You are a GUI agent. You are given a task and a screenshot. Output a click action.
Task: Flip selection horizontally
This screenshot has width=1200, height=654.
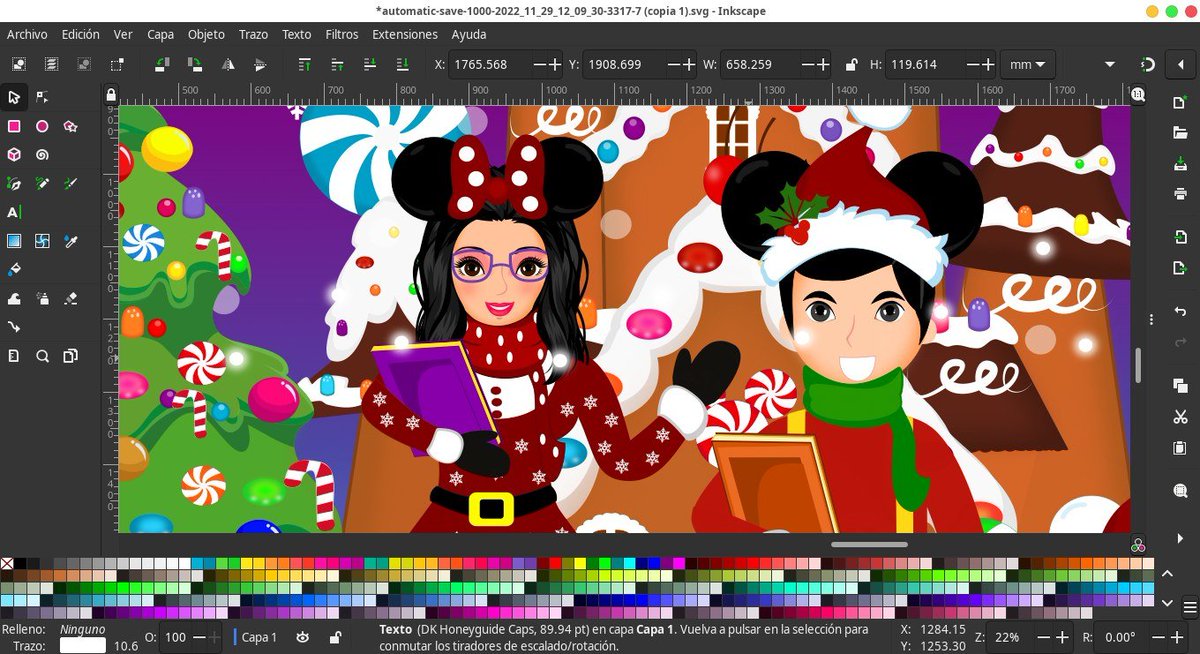point(227,64)
